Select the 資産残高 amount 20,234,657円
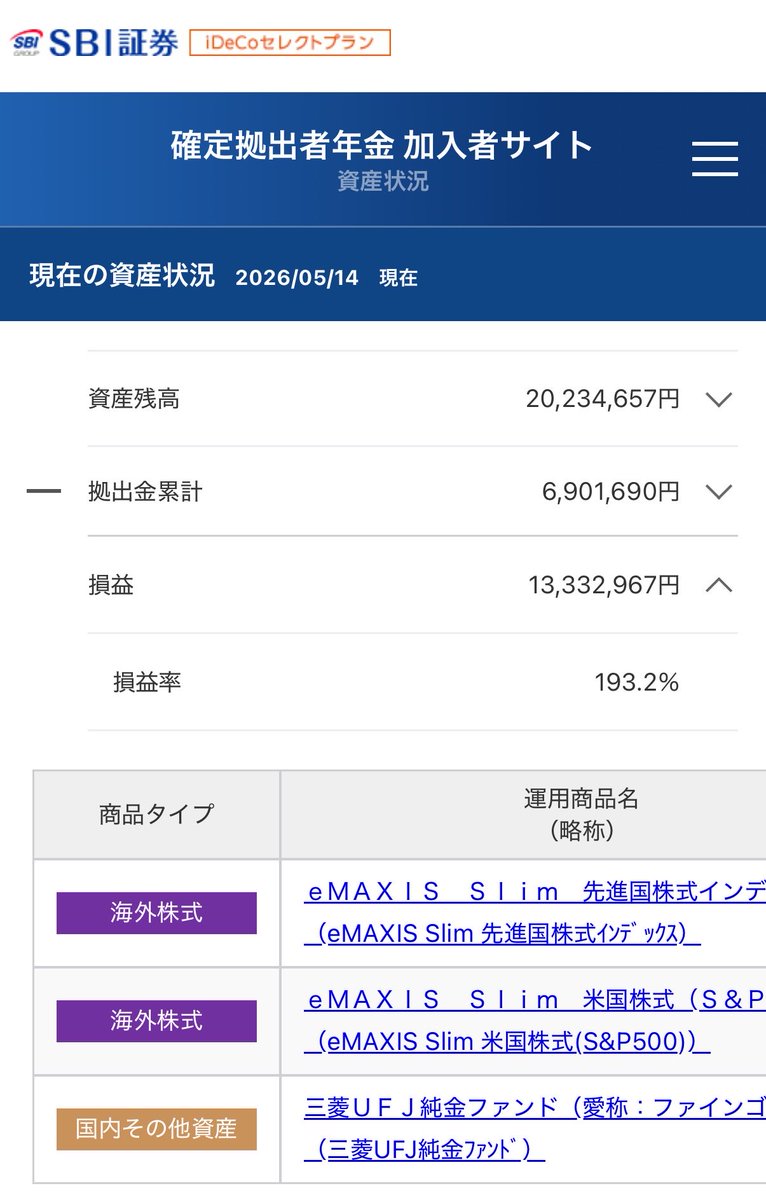Screen dimensions: 766x1200 (603, 400)
